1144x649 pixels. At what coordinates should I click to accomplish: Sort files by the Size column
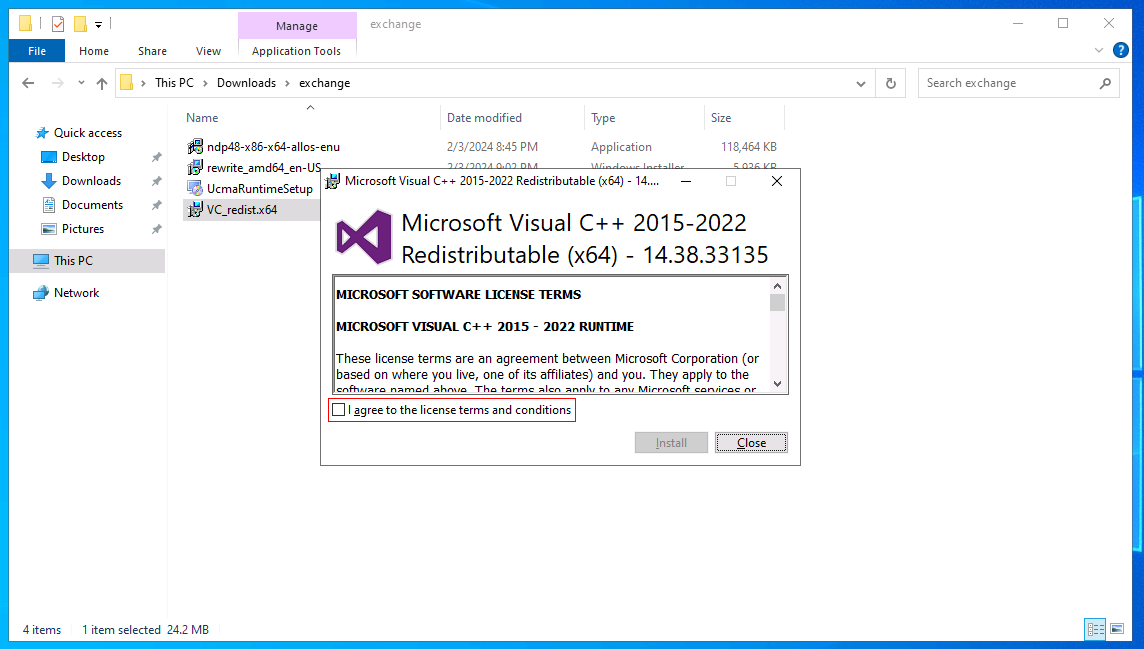[x=721, y=117]
